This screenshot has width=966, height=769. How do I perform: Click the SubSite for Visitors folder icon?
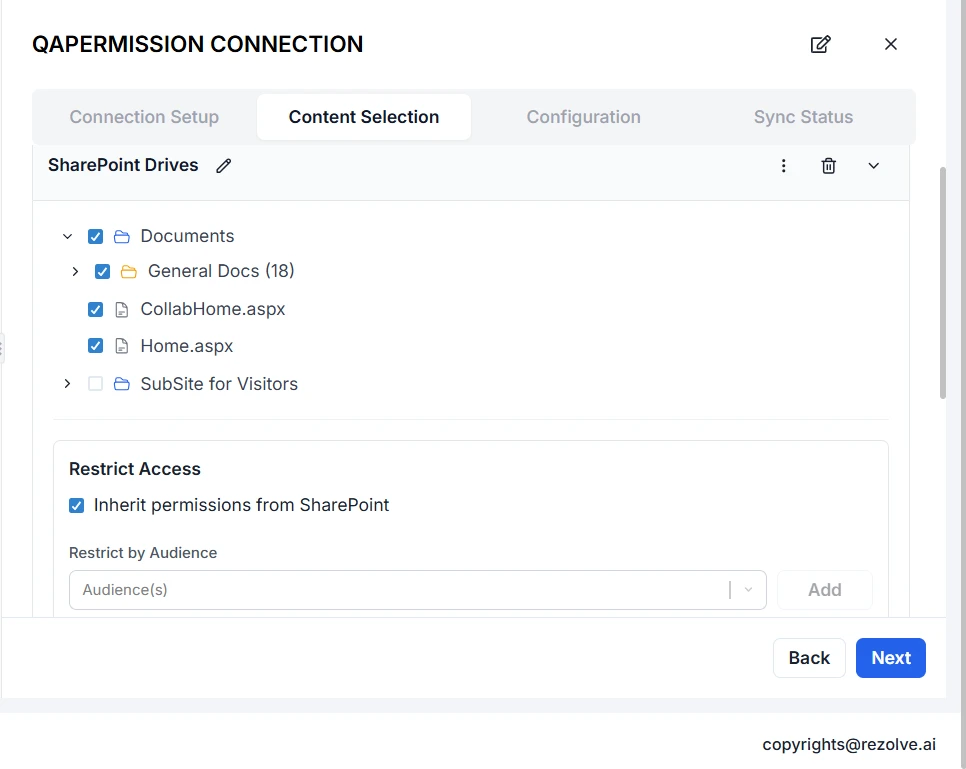coord(122,384)
